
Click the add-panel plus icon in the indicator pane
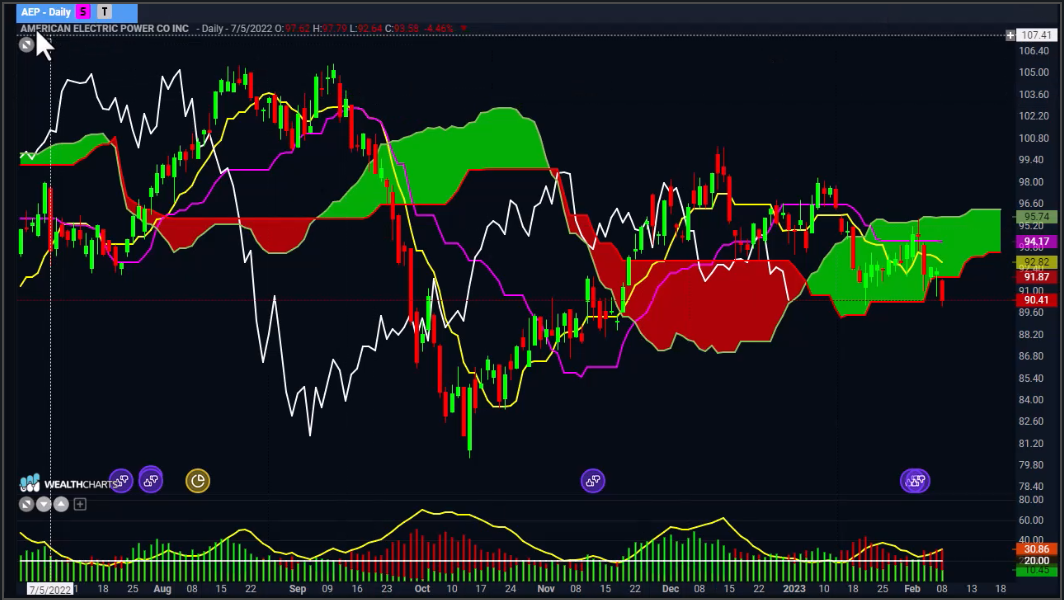[80, 504]
